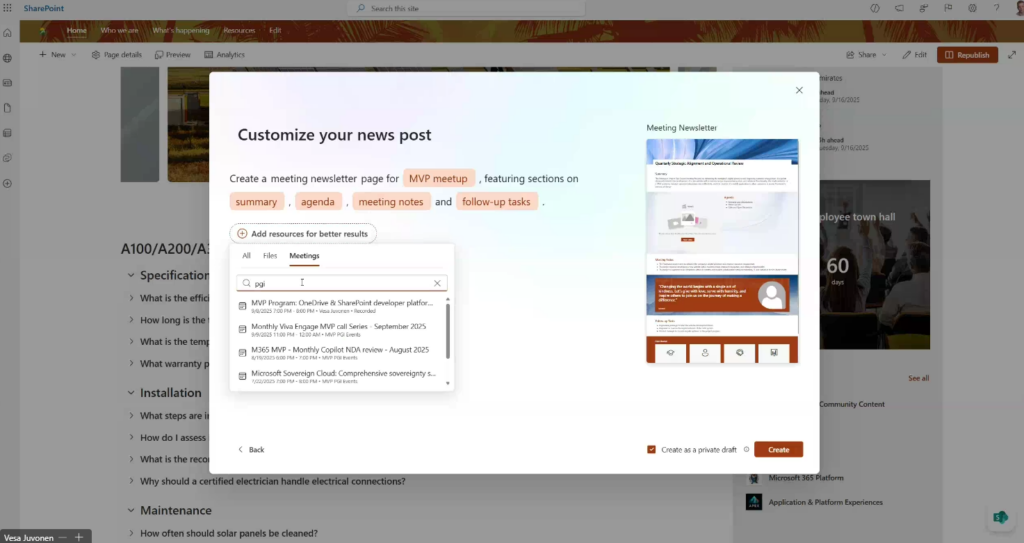
Task: Switch to the Files resources tab
Action: [x=270, y=255]
